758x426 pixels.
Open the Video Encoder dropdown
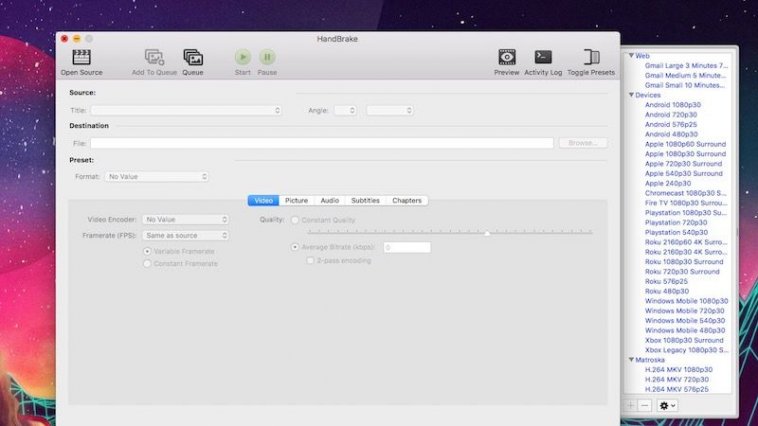tap(185, 219)
